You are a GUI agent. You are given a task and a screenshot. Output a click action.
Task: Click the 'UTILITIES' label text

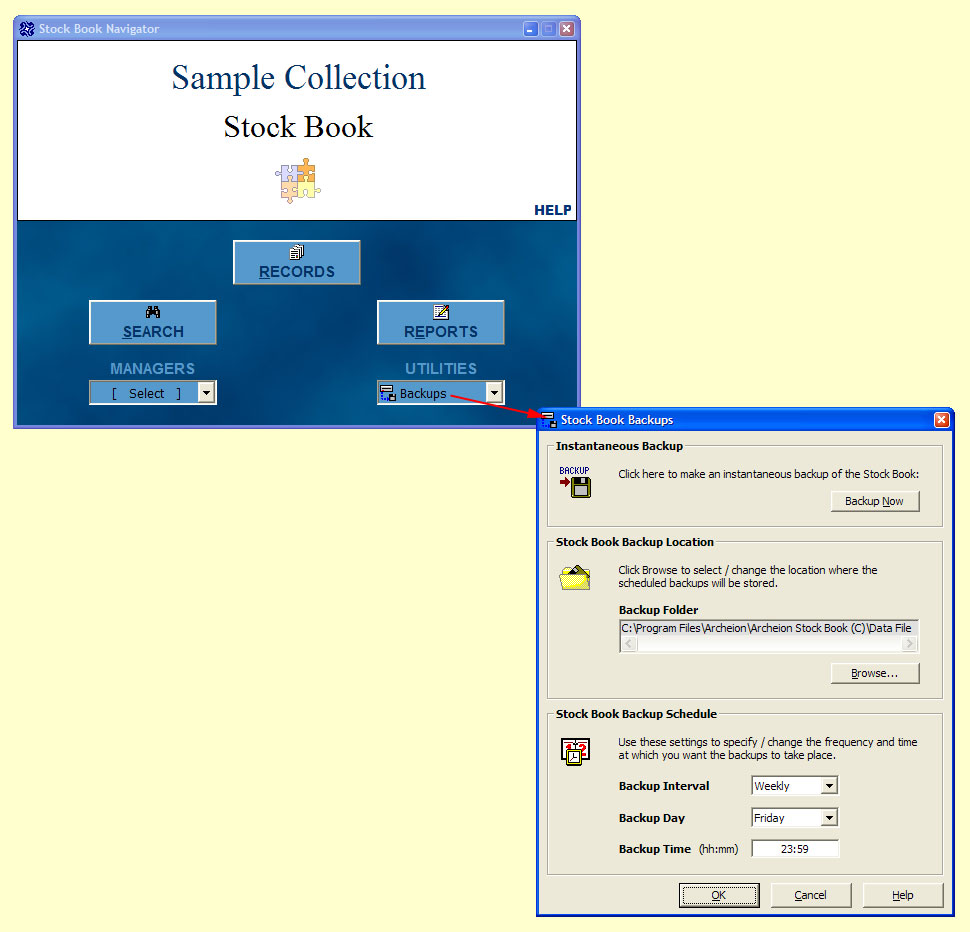pos(440,369)
